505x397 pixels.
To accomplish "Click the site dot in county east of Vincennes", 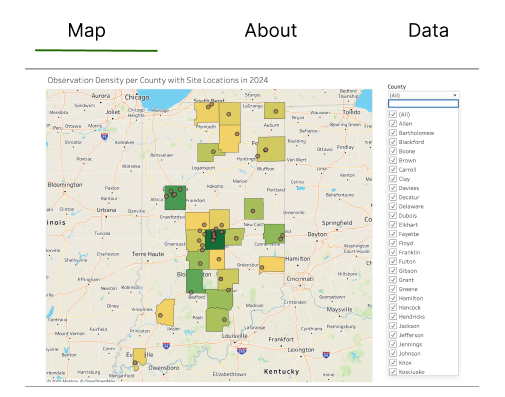I will 160,315.
